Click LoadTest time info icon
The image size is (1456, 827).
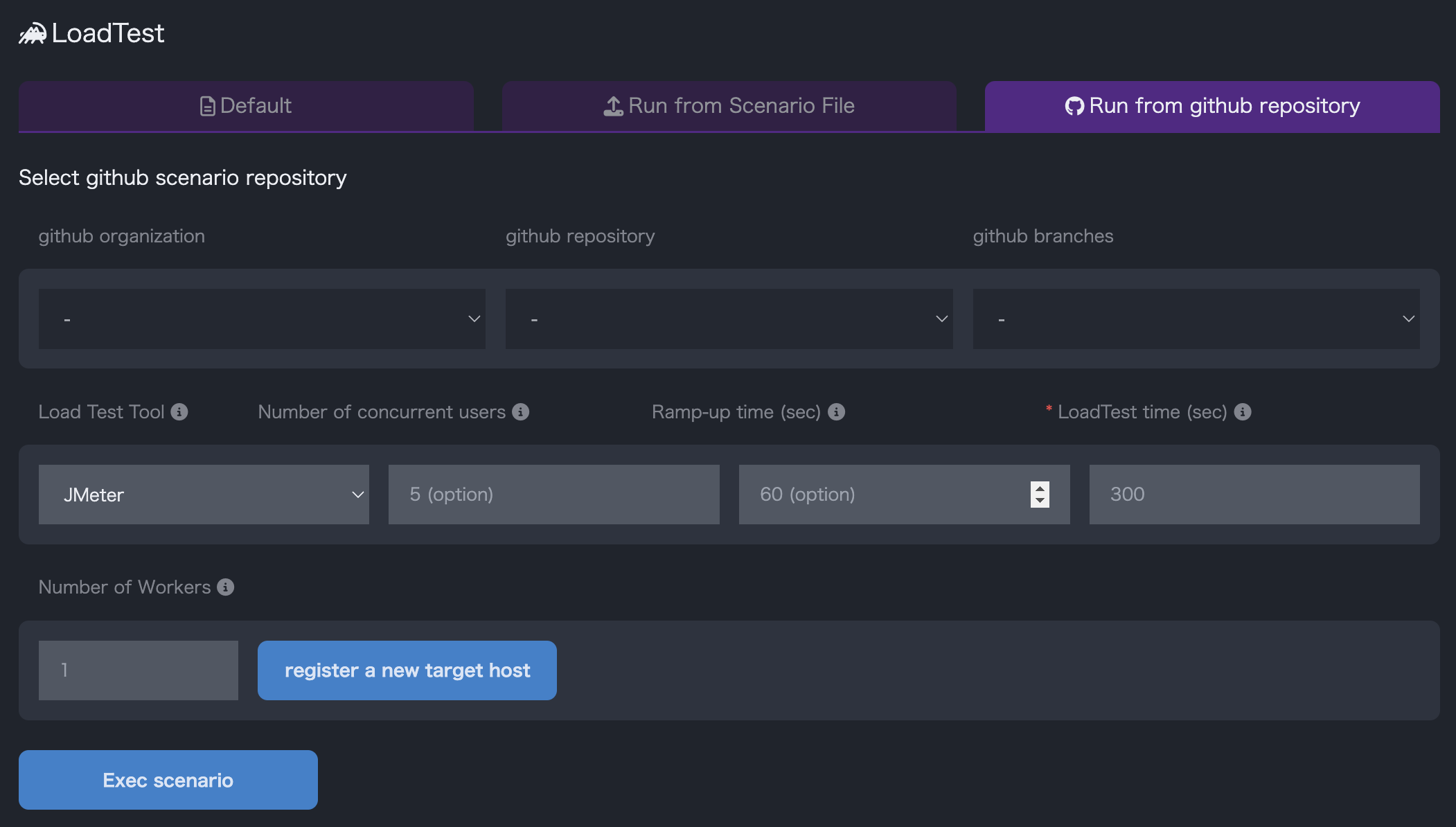1243,412
